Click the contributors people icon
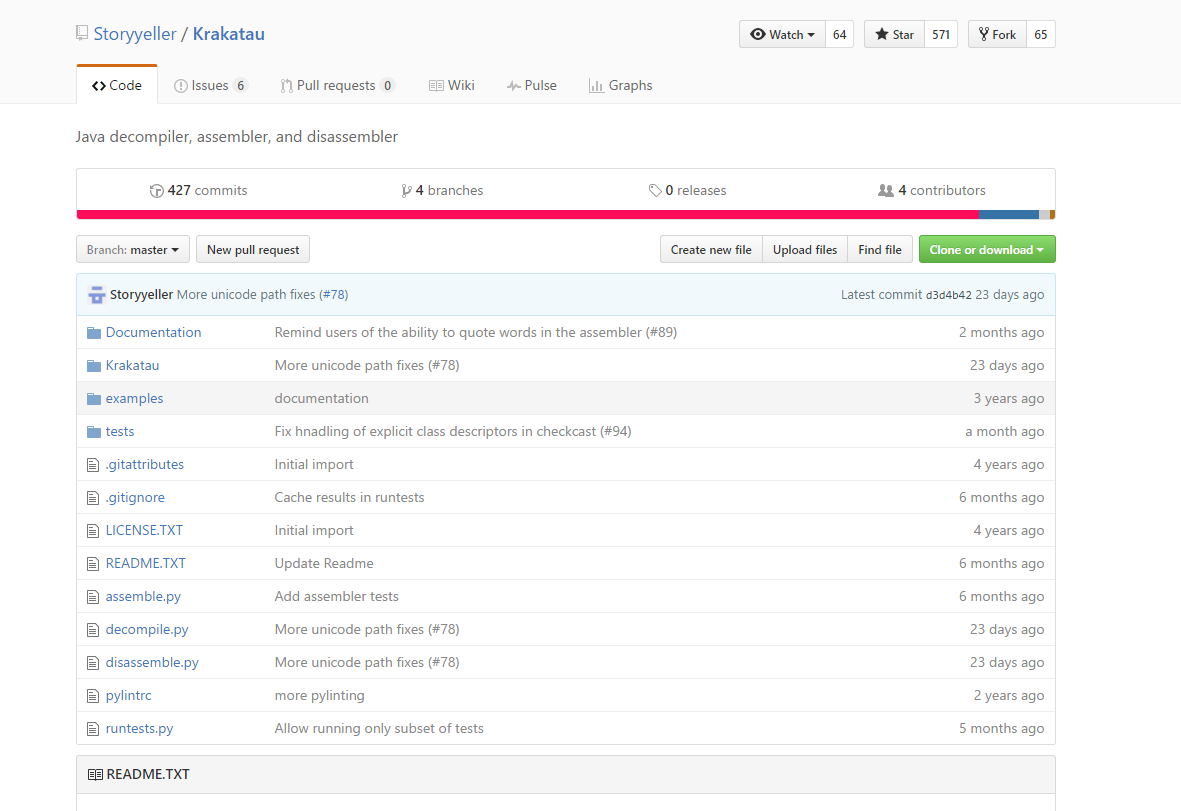1181x811 pixels. pyautogui.click(x=886, y=191)
